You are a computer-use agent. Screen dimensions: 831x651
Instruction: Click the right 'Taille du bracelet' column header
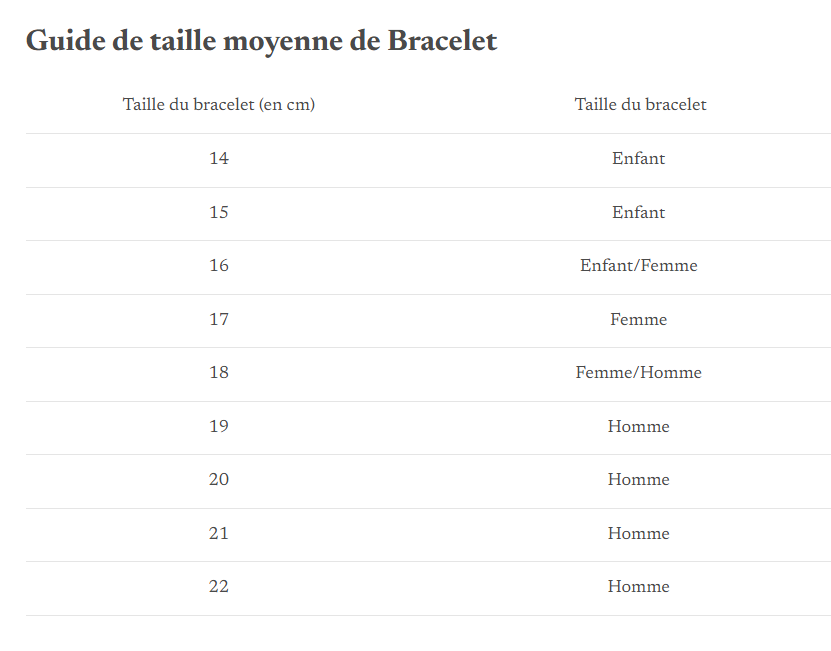coord(640,105)
